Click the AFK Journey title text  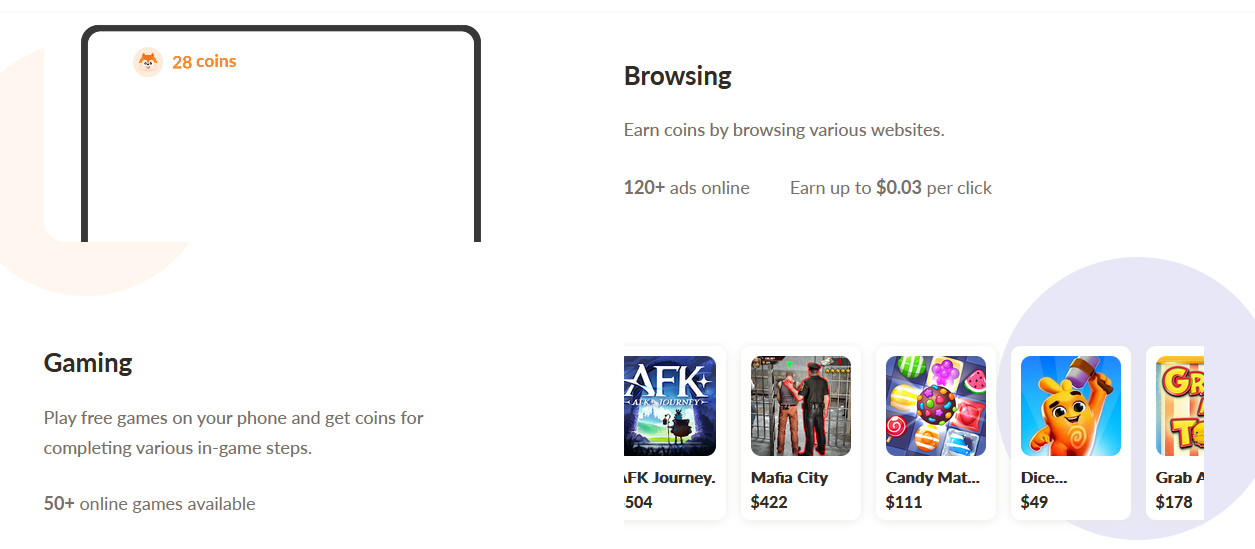[x=669, y=478]
